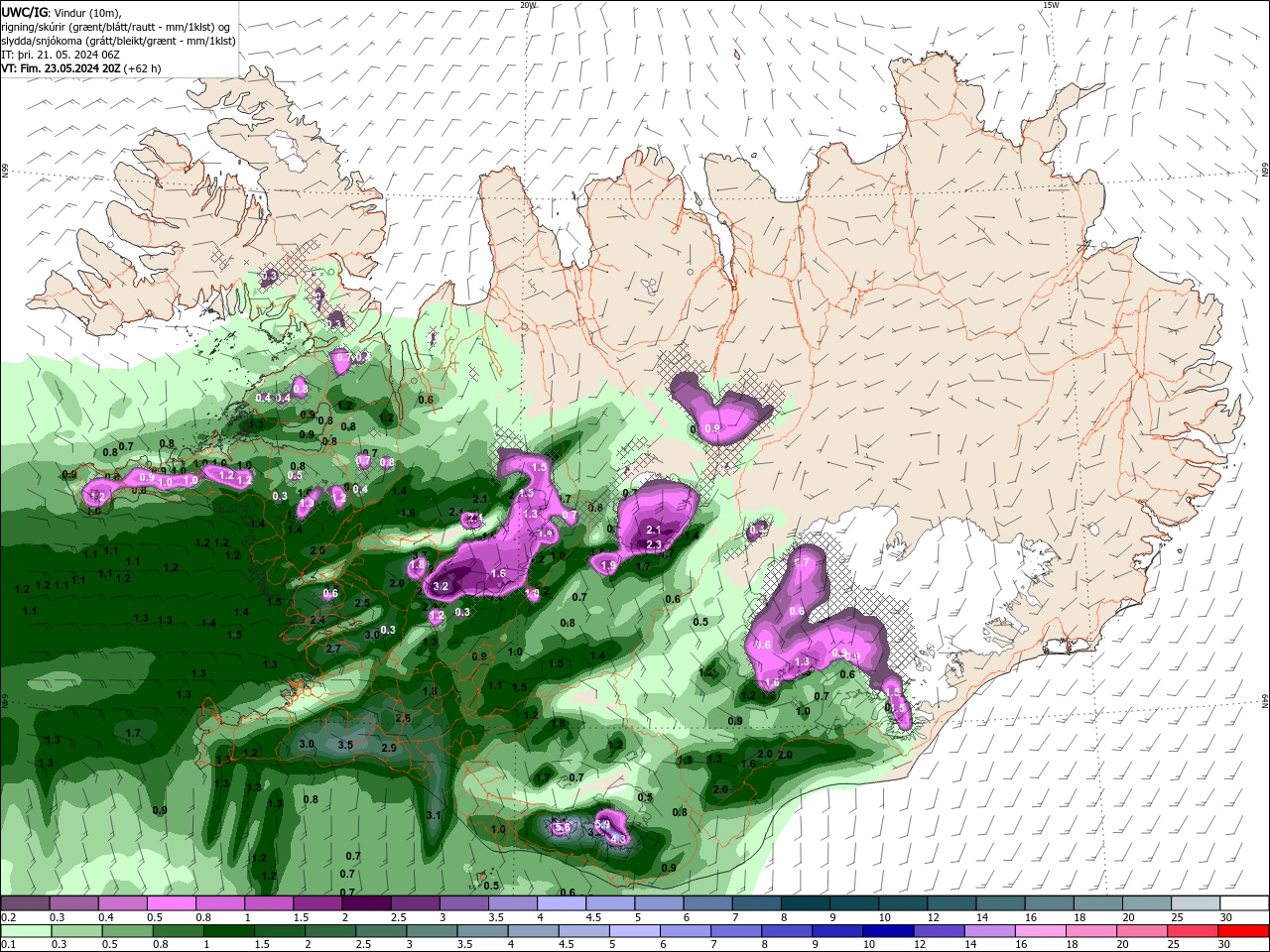Click the snow value '2.3' below the 2.1 label
This screenshot has width=1270, height=952.
click(654, 545)
